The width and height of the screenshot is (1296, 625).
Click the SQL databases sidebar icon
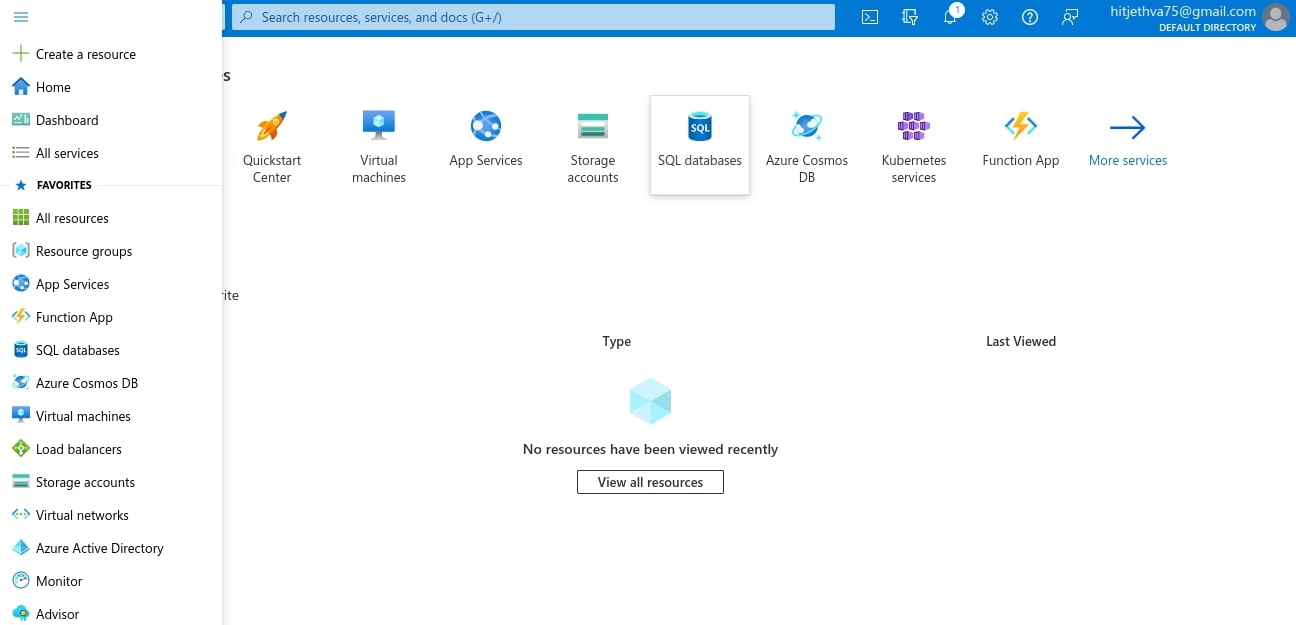pyautogui.click(x=20, y=350)
